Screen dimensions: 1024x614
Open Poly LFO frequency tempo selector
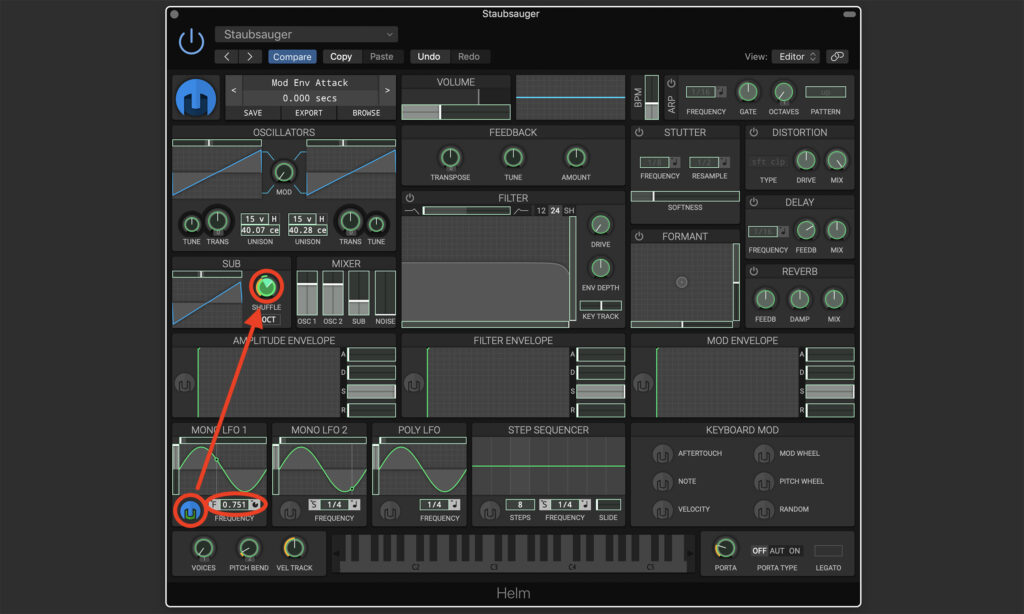point(454,505)
